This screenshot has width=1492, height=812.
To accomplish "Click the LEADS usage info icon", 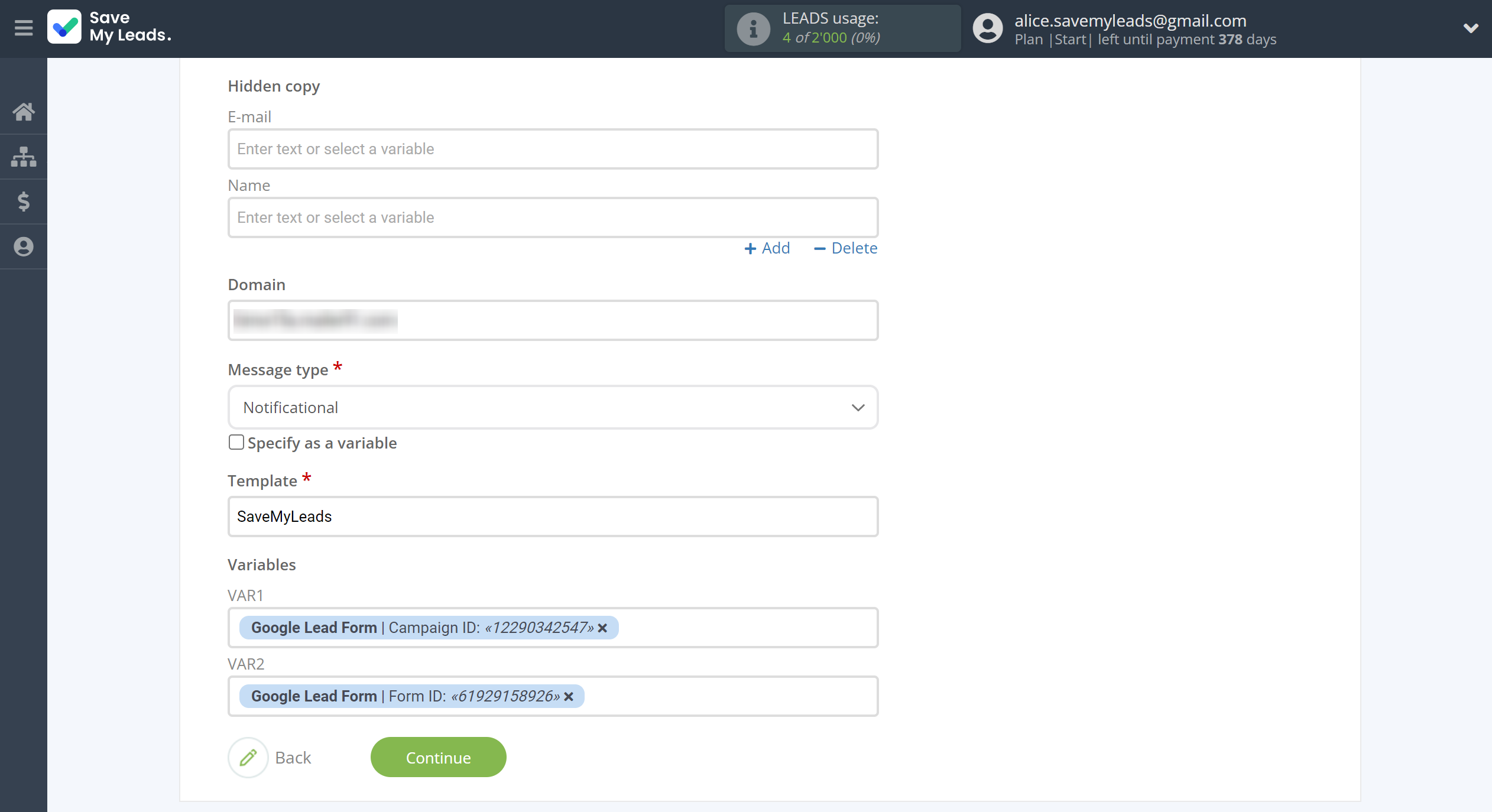I will coord(753,28).
